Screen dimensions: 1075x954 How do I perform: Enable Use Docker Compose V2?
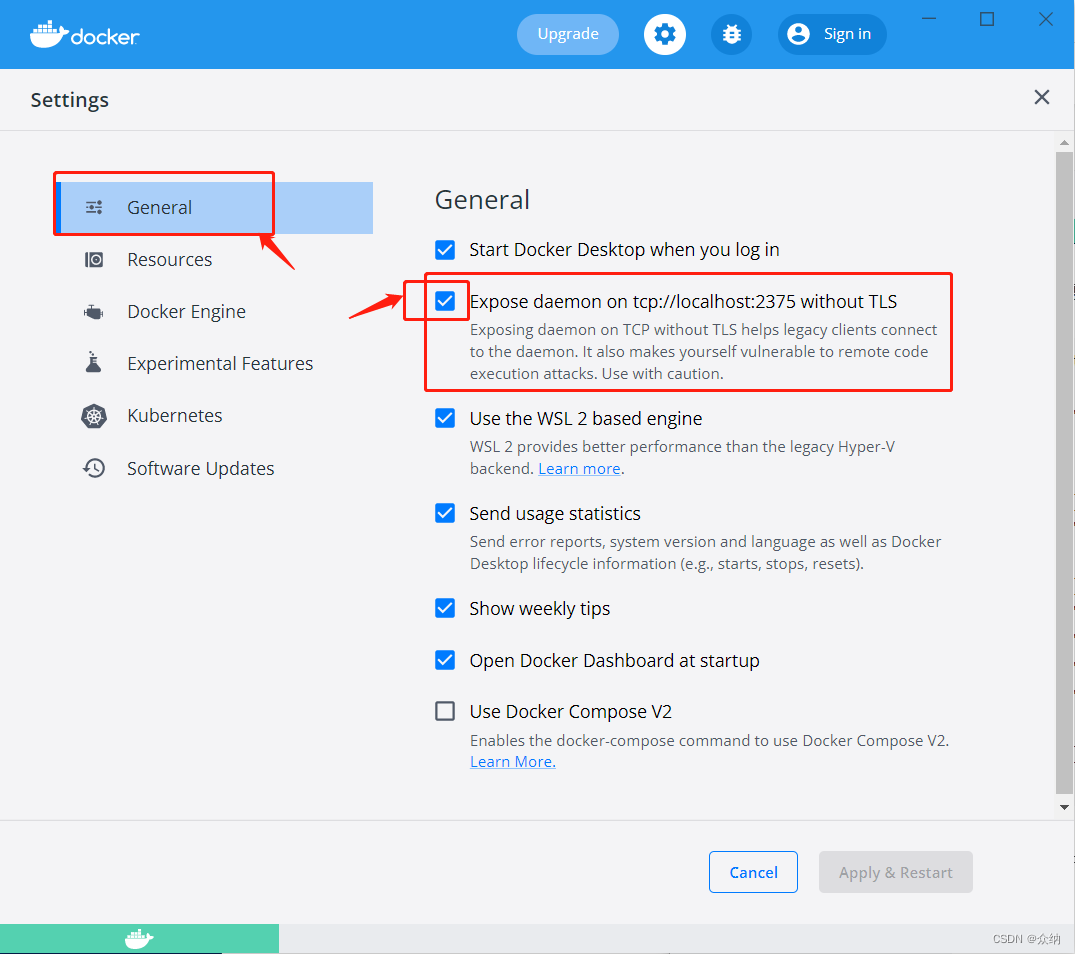[x=444, y=711]
